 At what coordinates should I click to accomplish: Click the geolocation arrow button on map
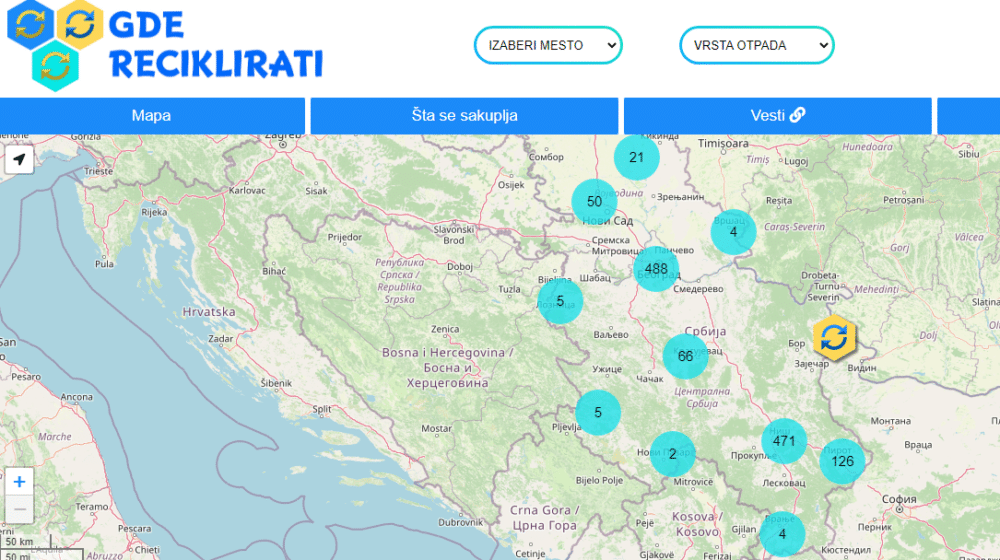19,159
